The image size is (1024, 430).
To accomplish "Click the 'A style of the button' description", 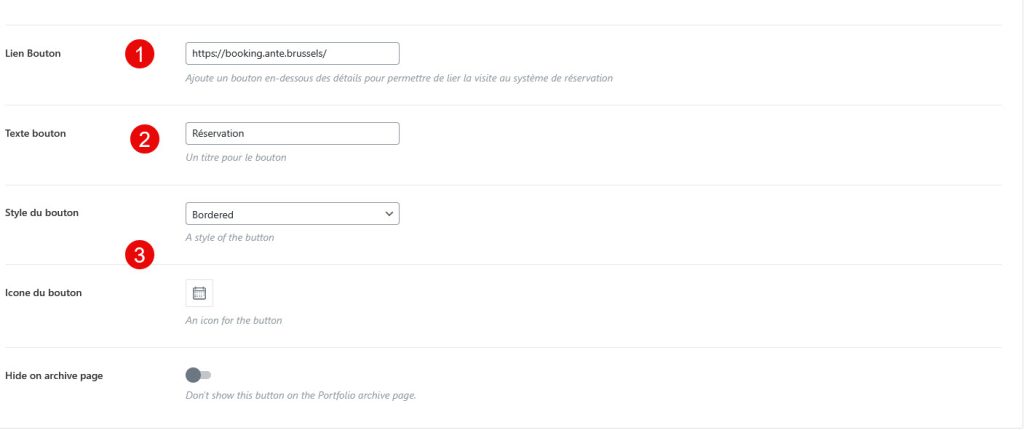I will pyautogui.click(x=230, y=238).
